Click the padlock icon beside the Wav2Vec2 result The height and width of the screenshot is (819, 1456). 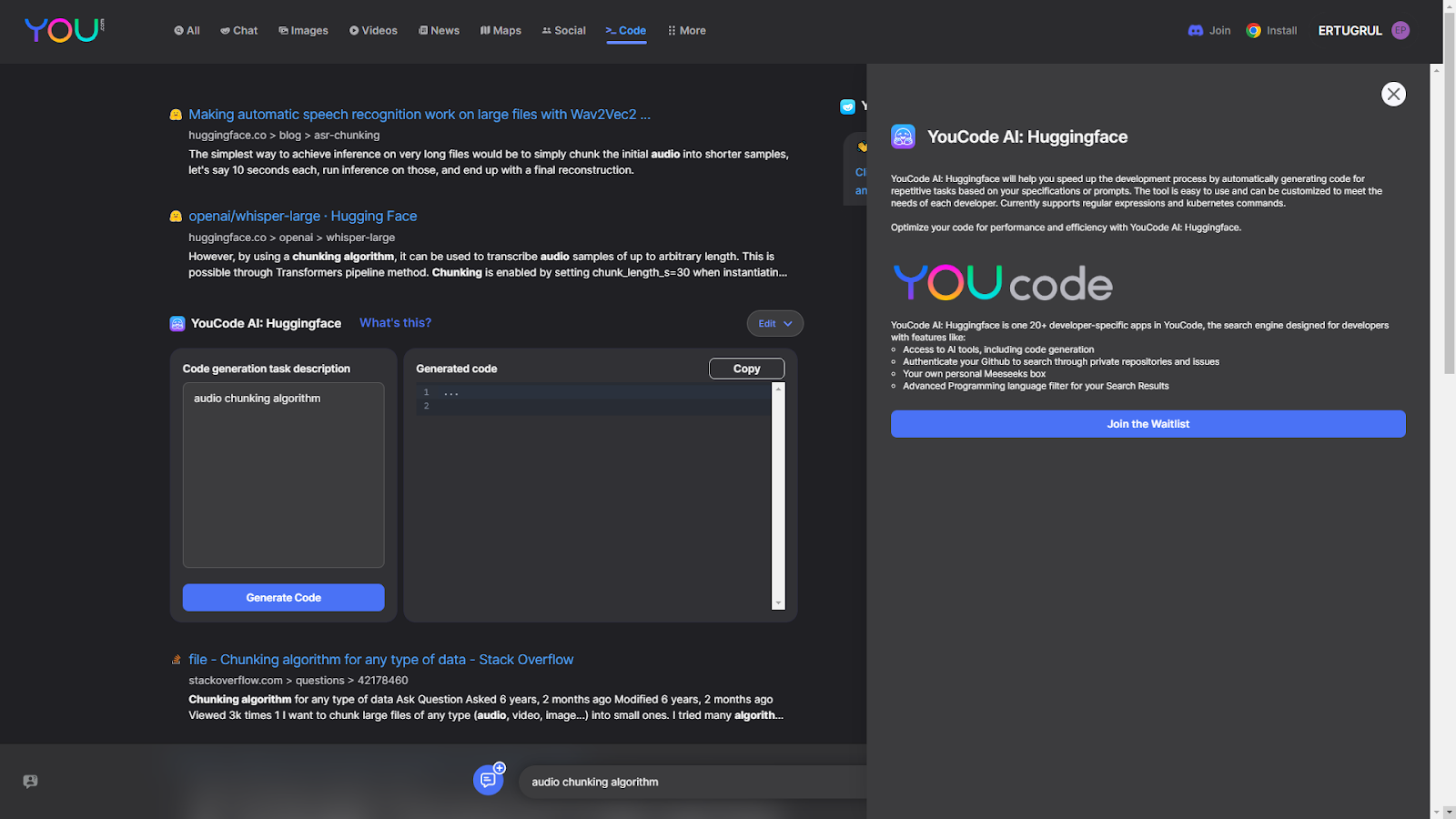point(174,114)
